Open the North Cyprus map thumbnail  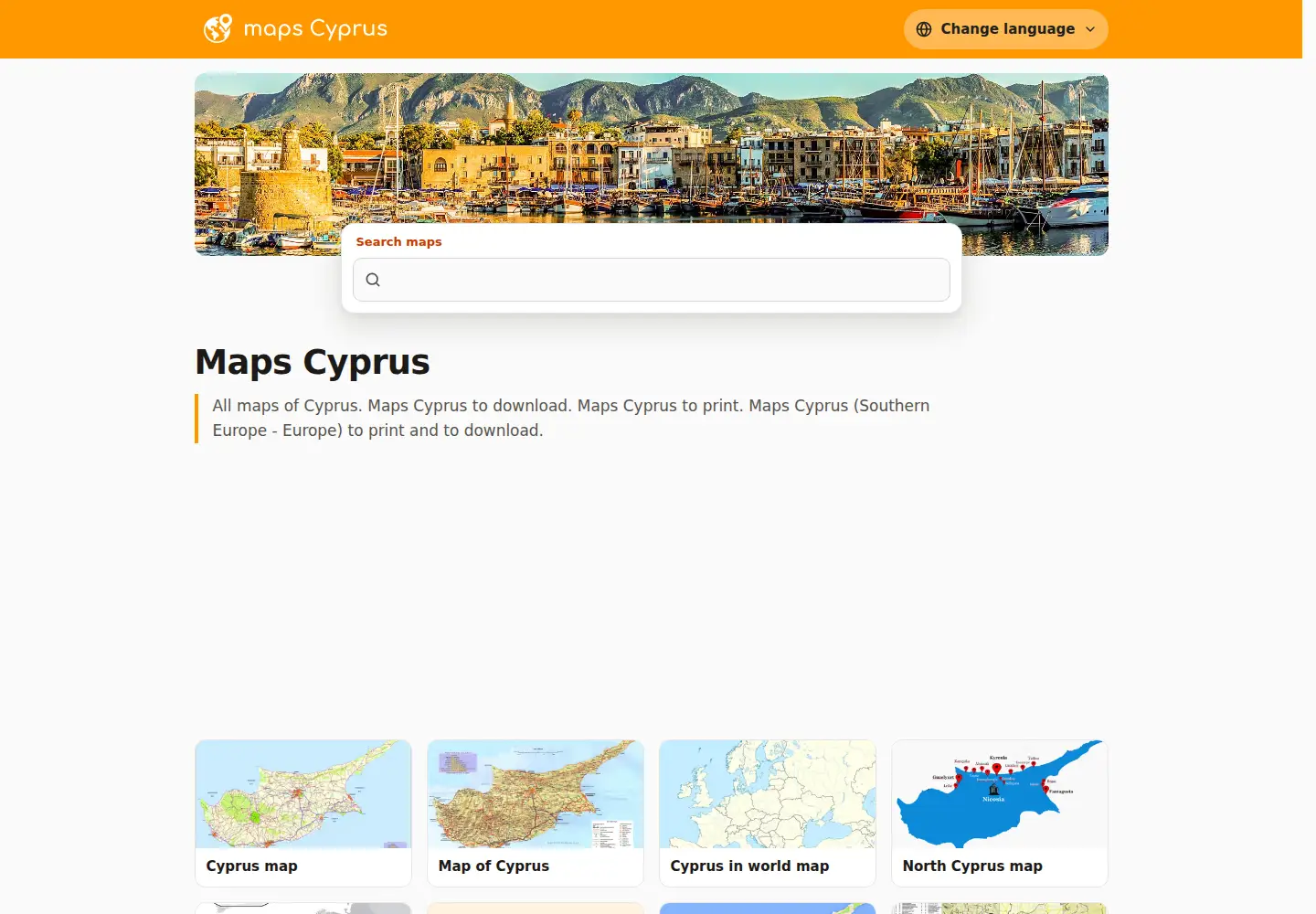[1000, 794]
